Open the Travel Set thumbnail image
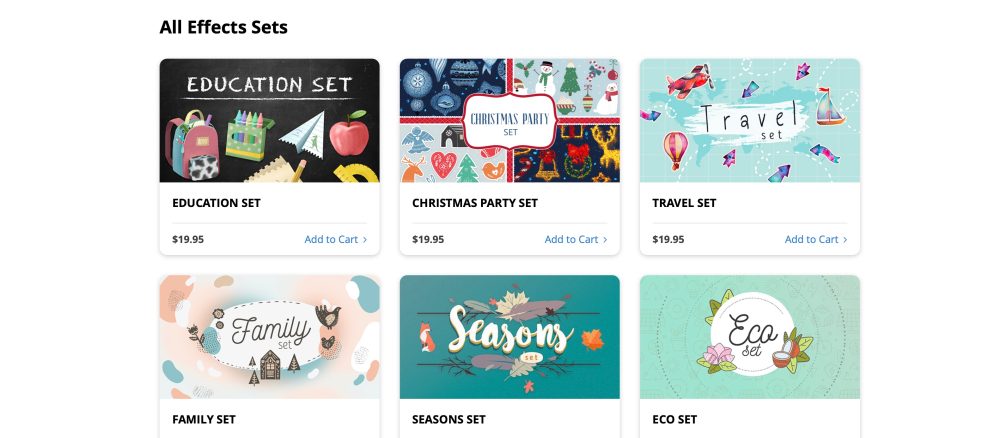The height and width of the screenshot is (438, 1000). pos(749,120)
